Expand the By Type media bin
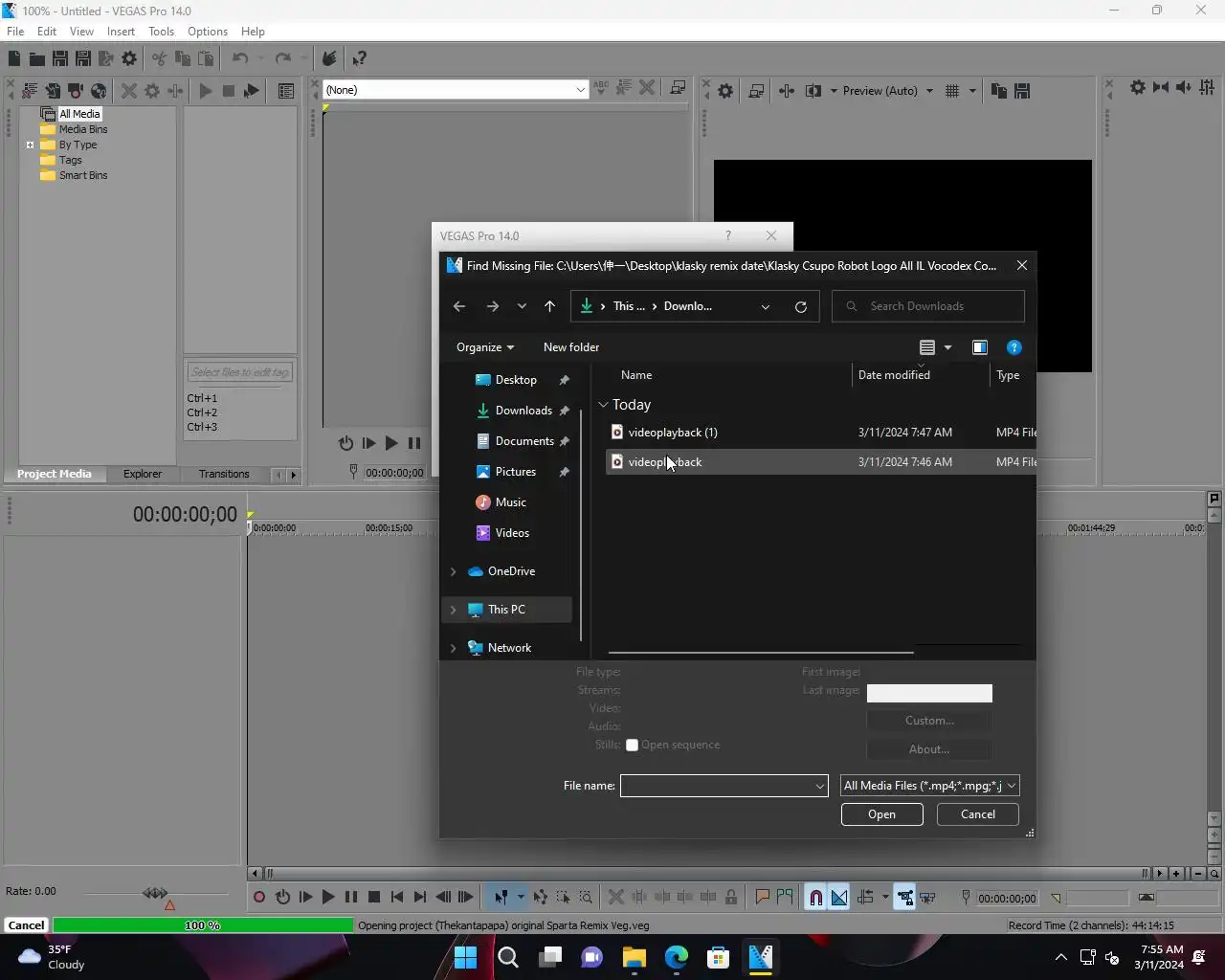This screenshot has height=980, width=1225. pyautogui.click(x=31, y=145)
